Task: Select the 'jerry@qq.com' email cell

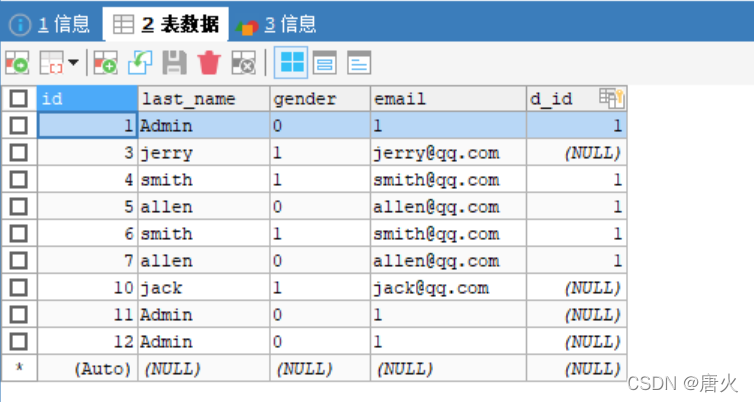Action: tap(448, 153)
